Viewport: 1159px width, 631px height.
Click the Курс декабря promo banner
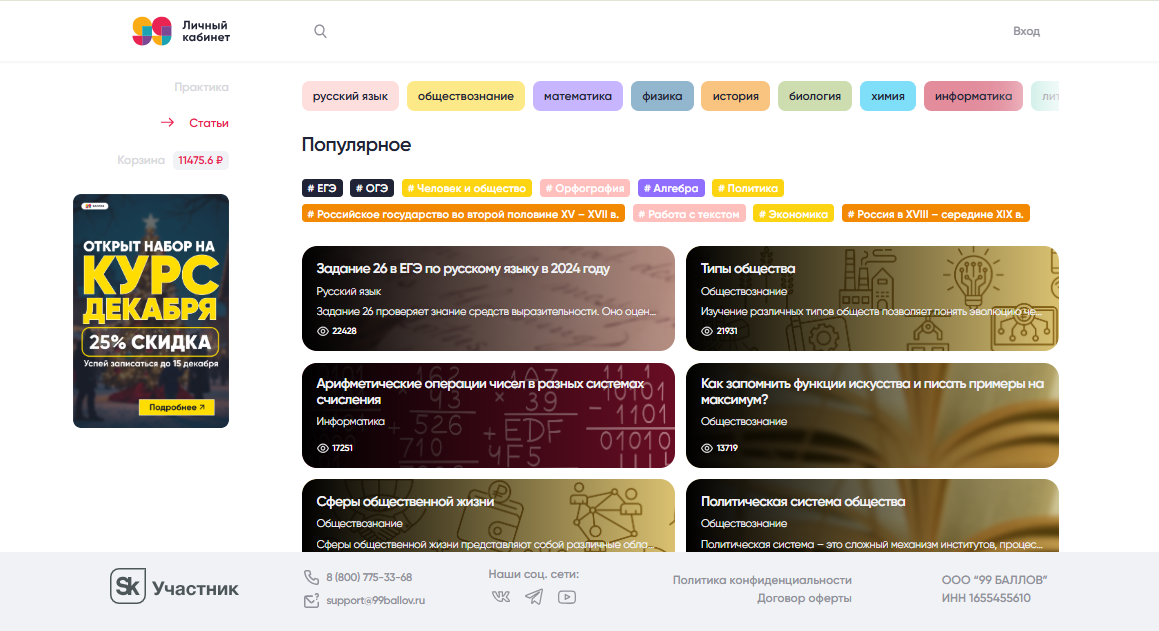[151, 311]
